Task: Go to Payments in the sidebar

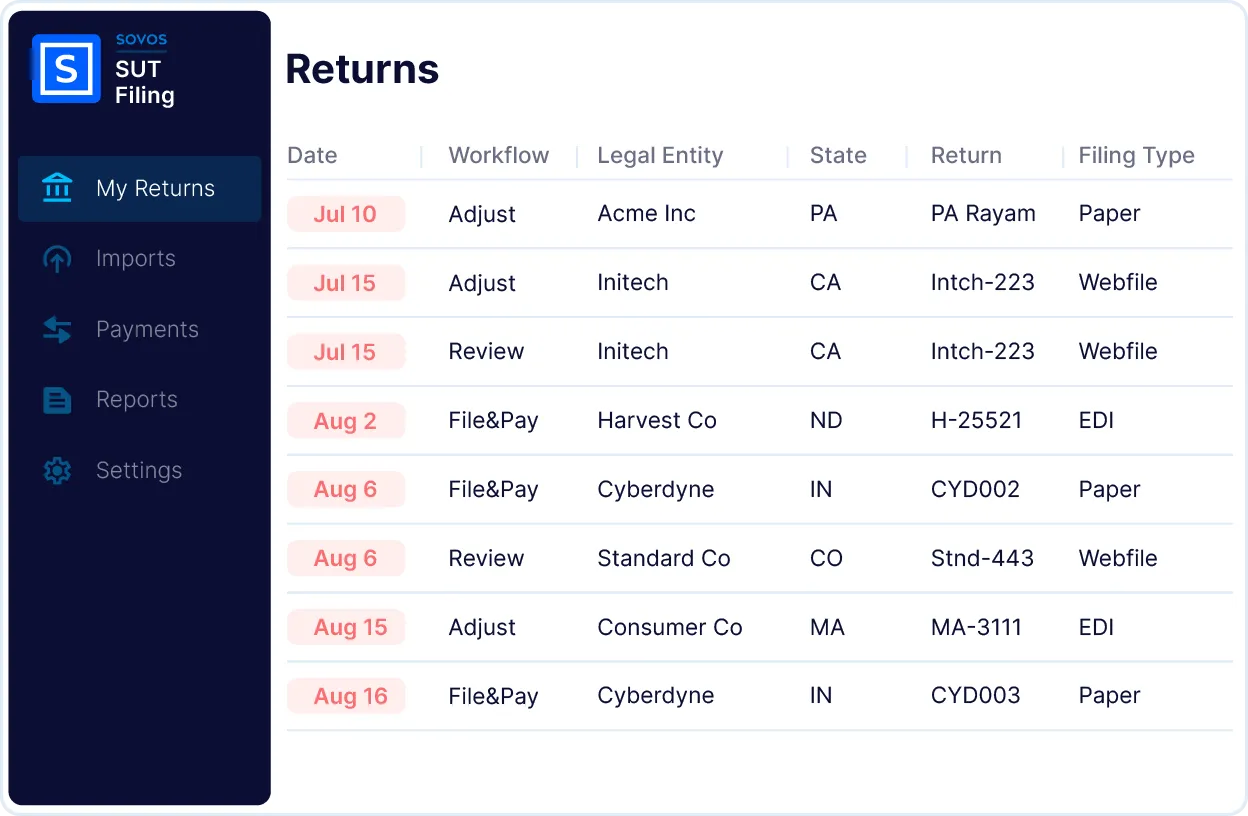Action: [x=147, y=330]
